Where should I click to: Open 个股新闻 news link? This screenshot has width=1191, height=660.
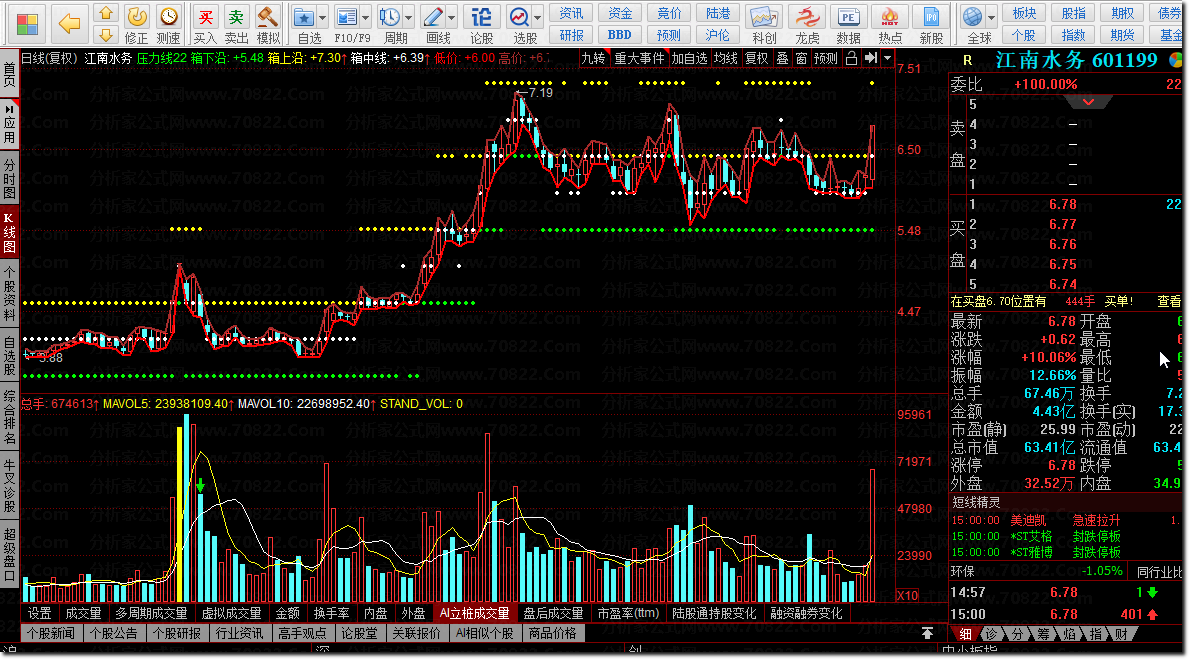[x=52, y=633]
